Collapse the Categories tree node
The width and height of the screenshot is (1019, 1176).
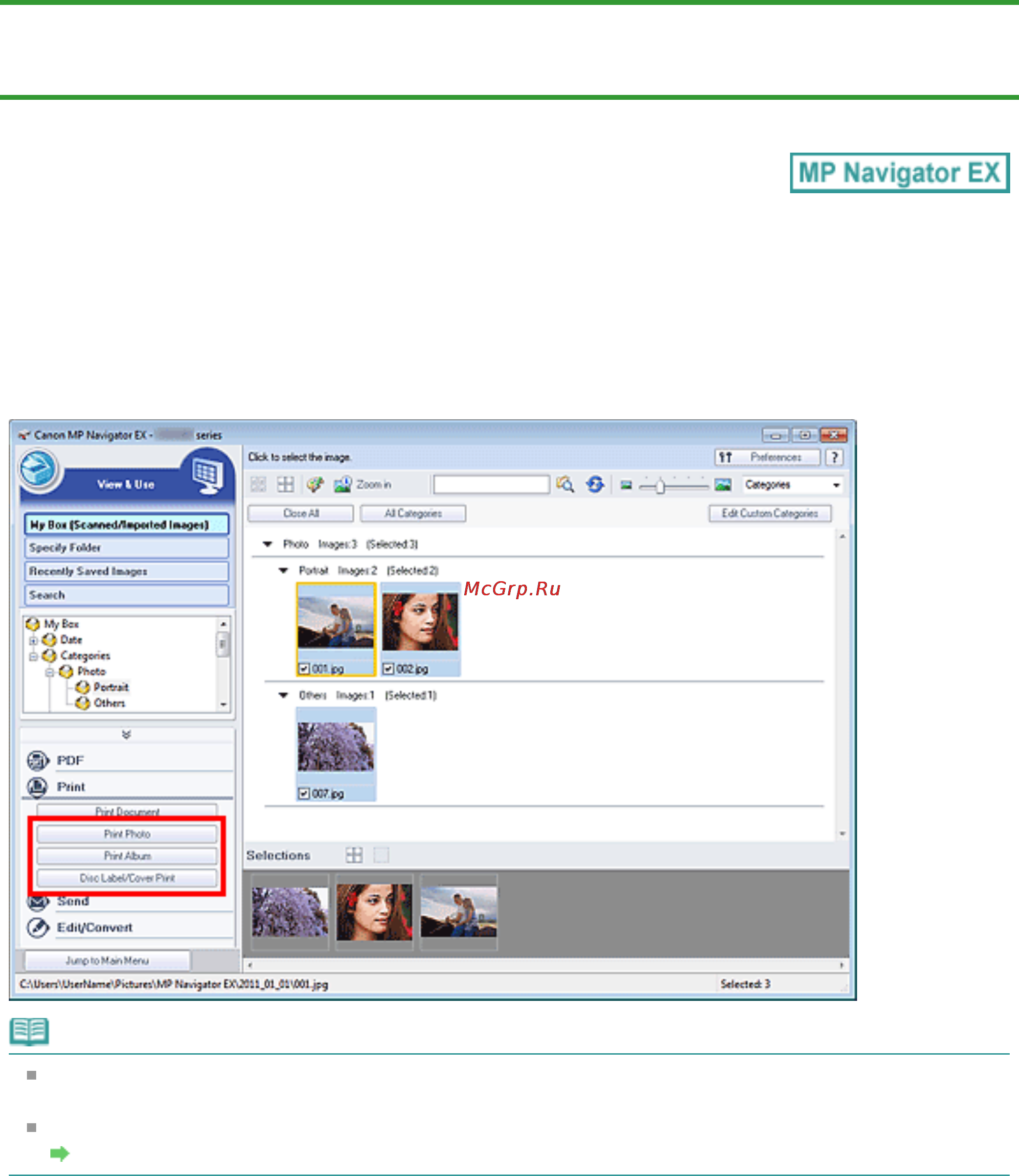34,656
